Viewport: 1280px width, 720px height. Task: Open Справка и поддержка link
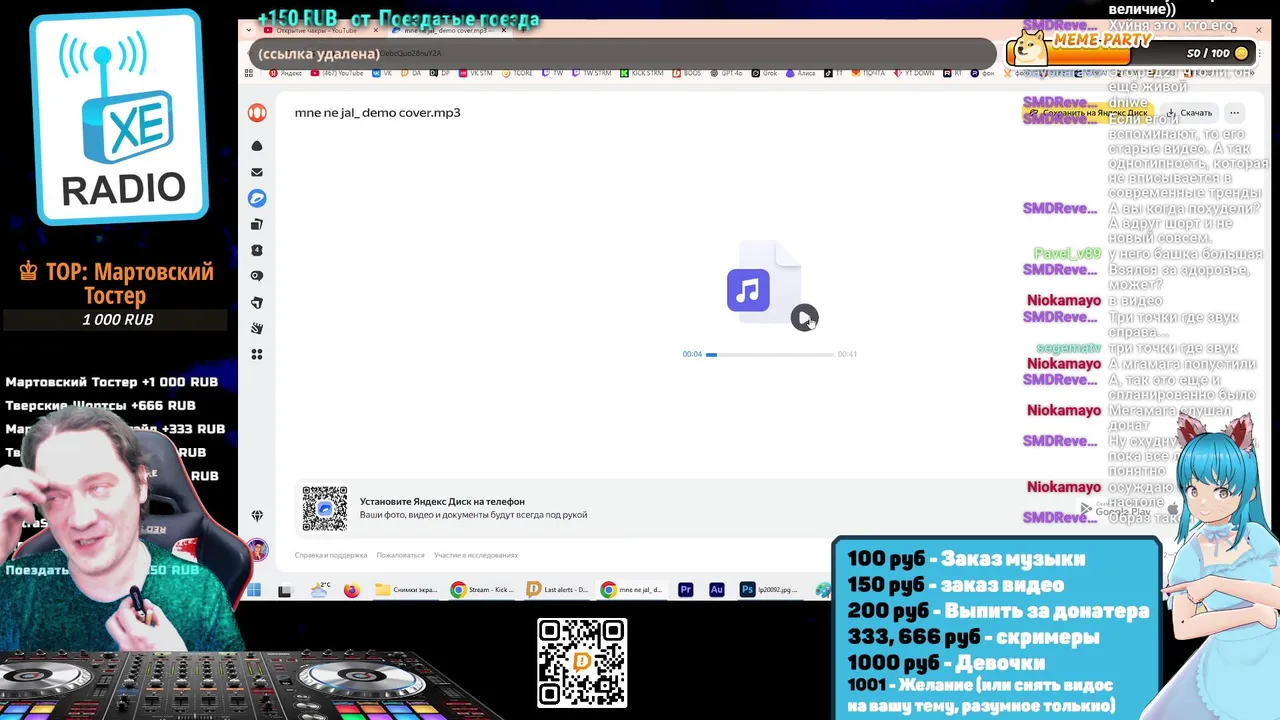pos(331,555)
